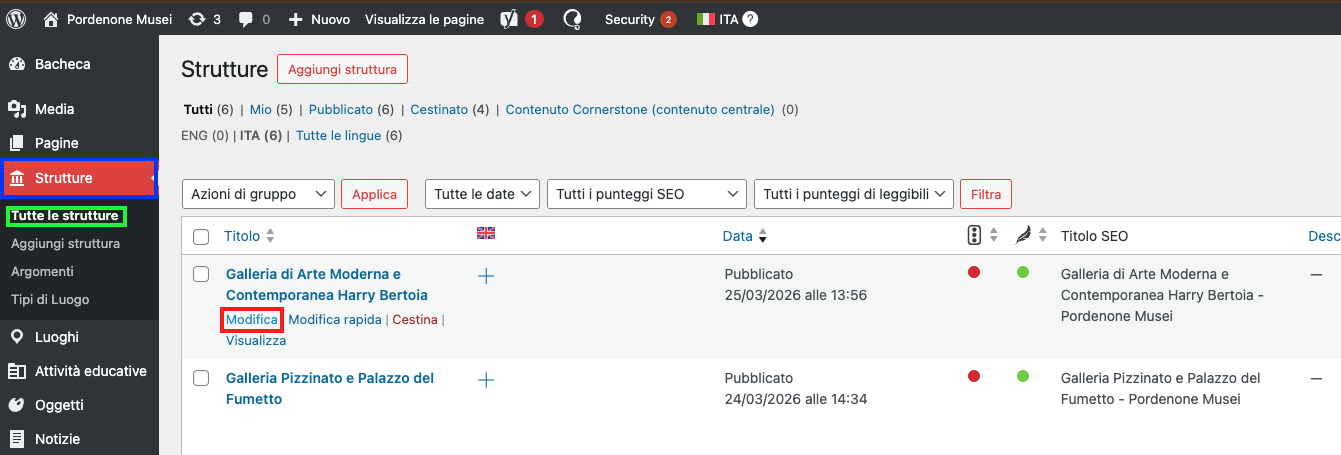Check the Galleria Pizzinato row
Viewport: 1341px width, 455px height.
[201, 378]
